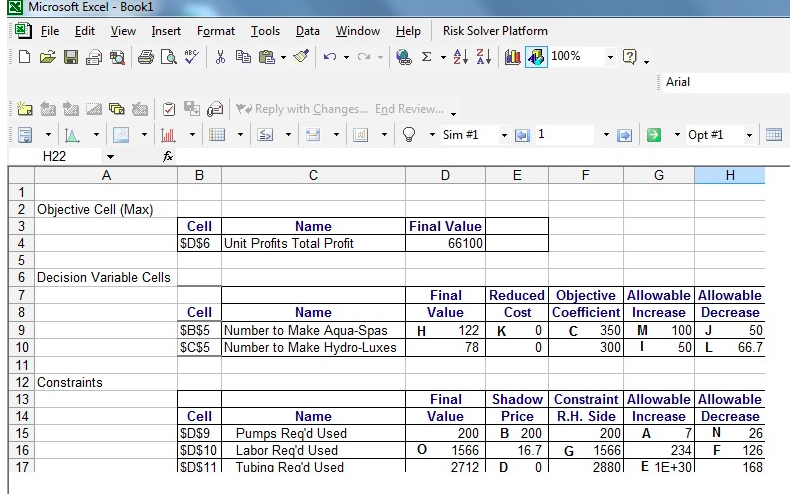This screenshot has height=504, width=810.
Task: Click the AutoSum sigma icon
Action: 427,57
